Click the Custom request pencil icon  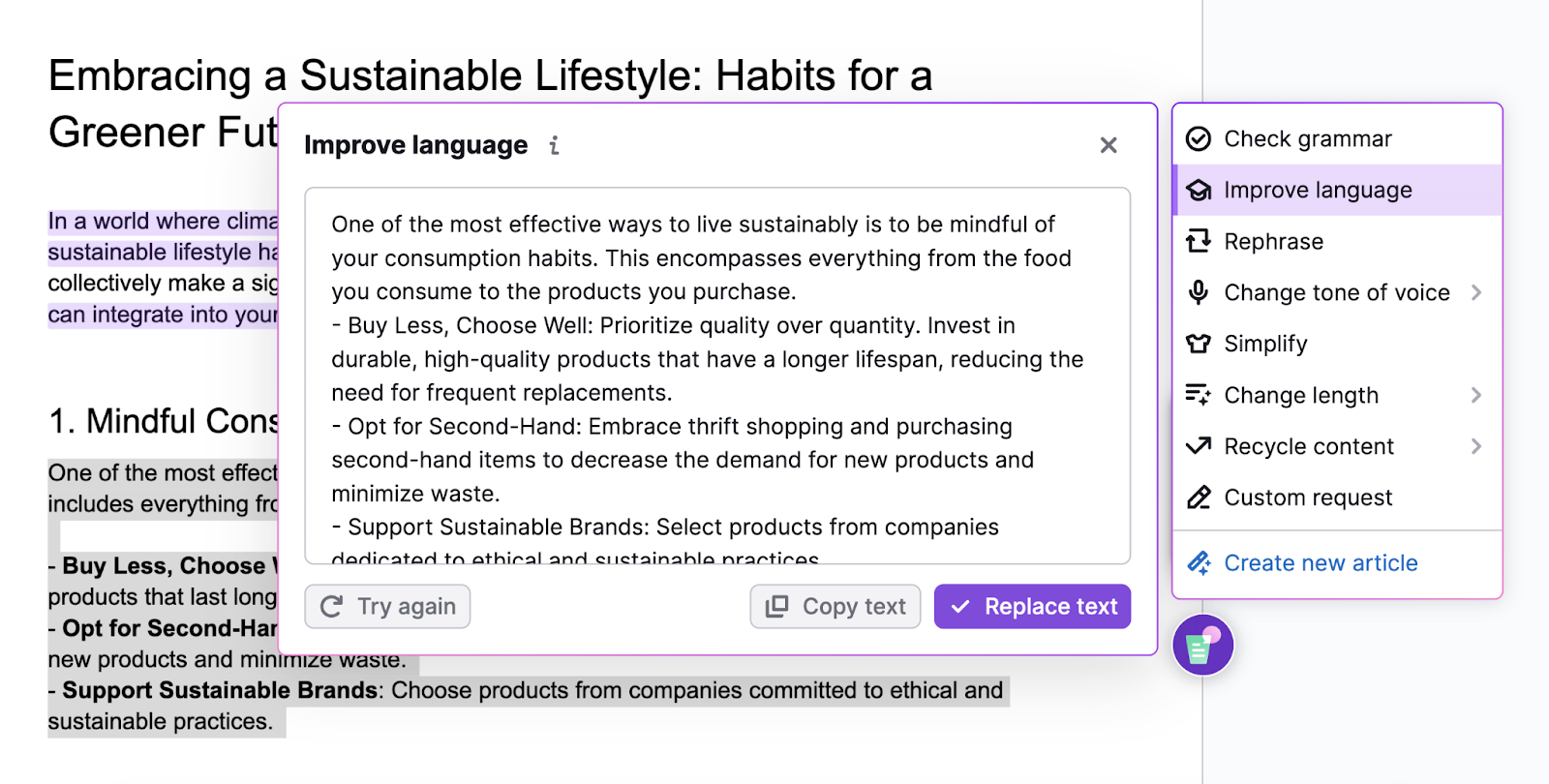[1200, 498]
